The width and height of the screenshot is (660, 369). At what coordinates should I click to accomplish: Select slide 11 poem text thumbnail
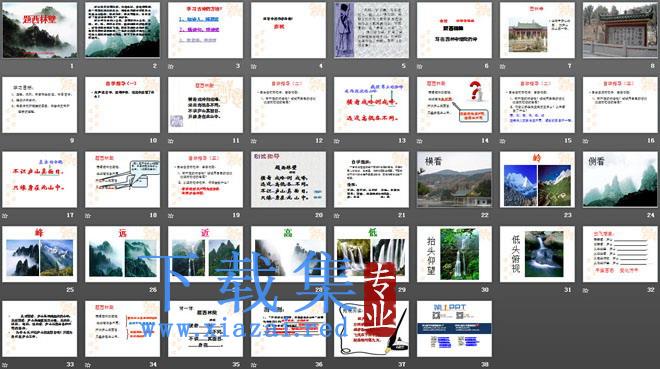205,105
